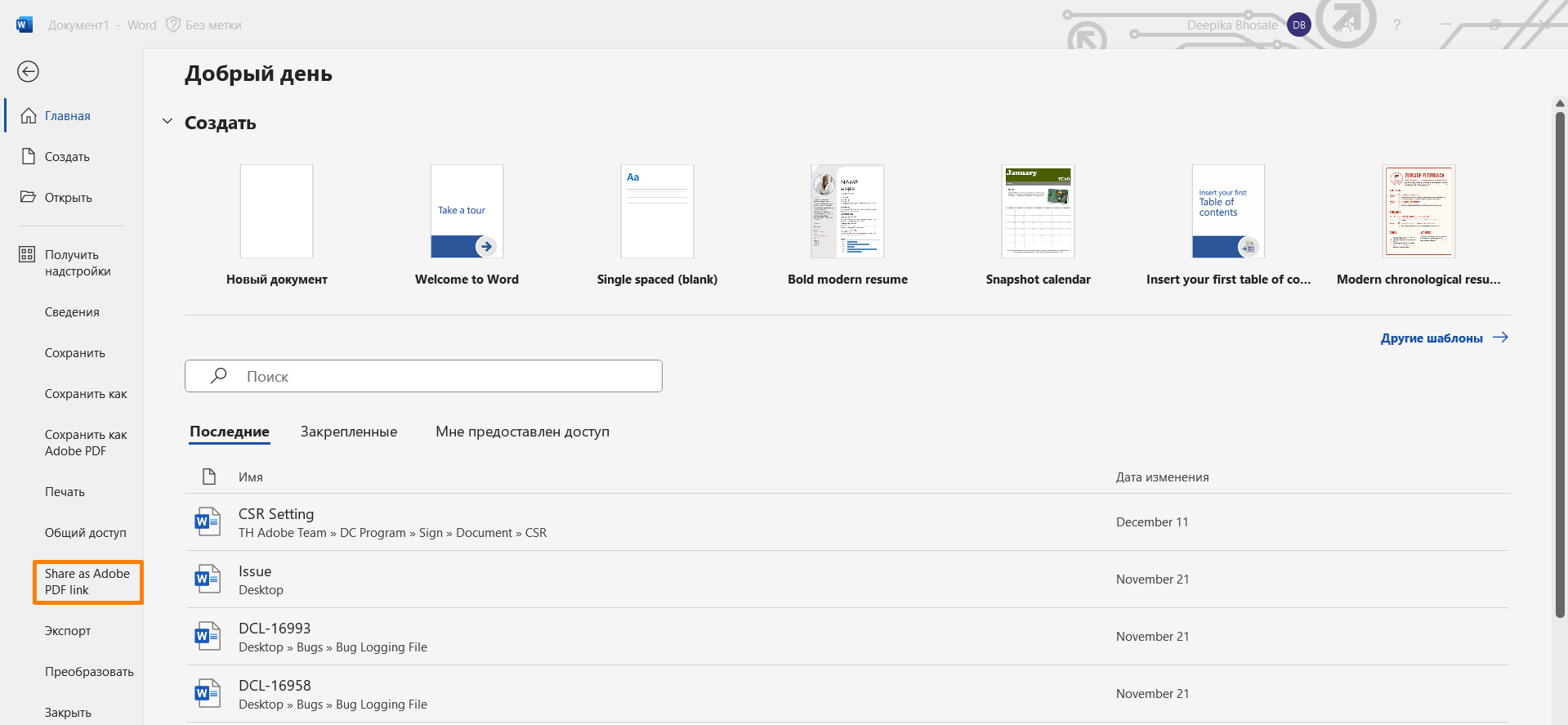Sort the file list by Имя
The height and width of the screenshot is (725, 1568).
coord(251,477)
